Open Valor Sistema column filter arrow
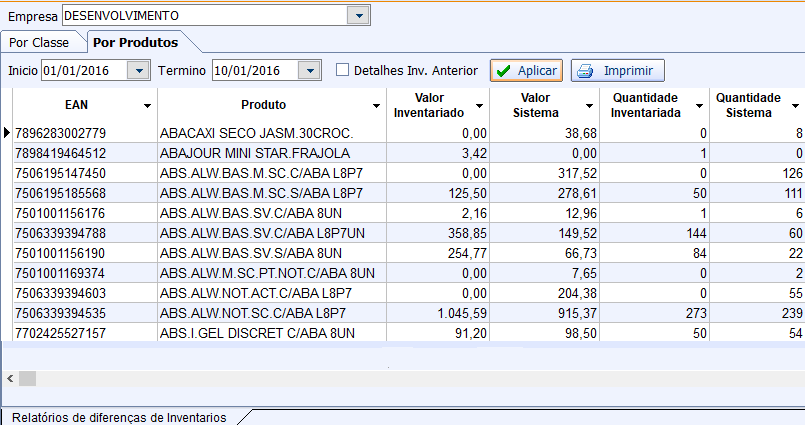 coord(589,105)
